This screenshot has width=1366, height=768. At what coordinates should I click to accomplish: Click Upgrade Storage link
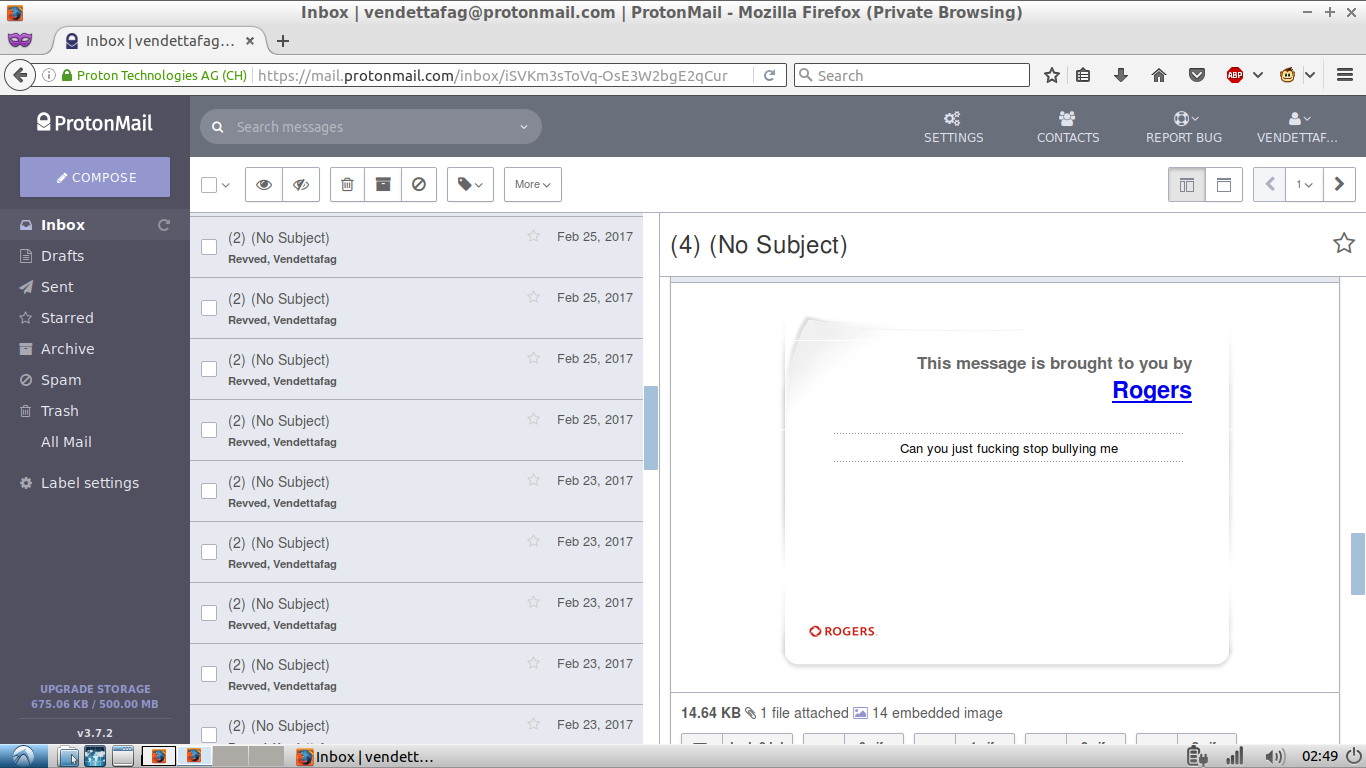(95, 689)
